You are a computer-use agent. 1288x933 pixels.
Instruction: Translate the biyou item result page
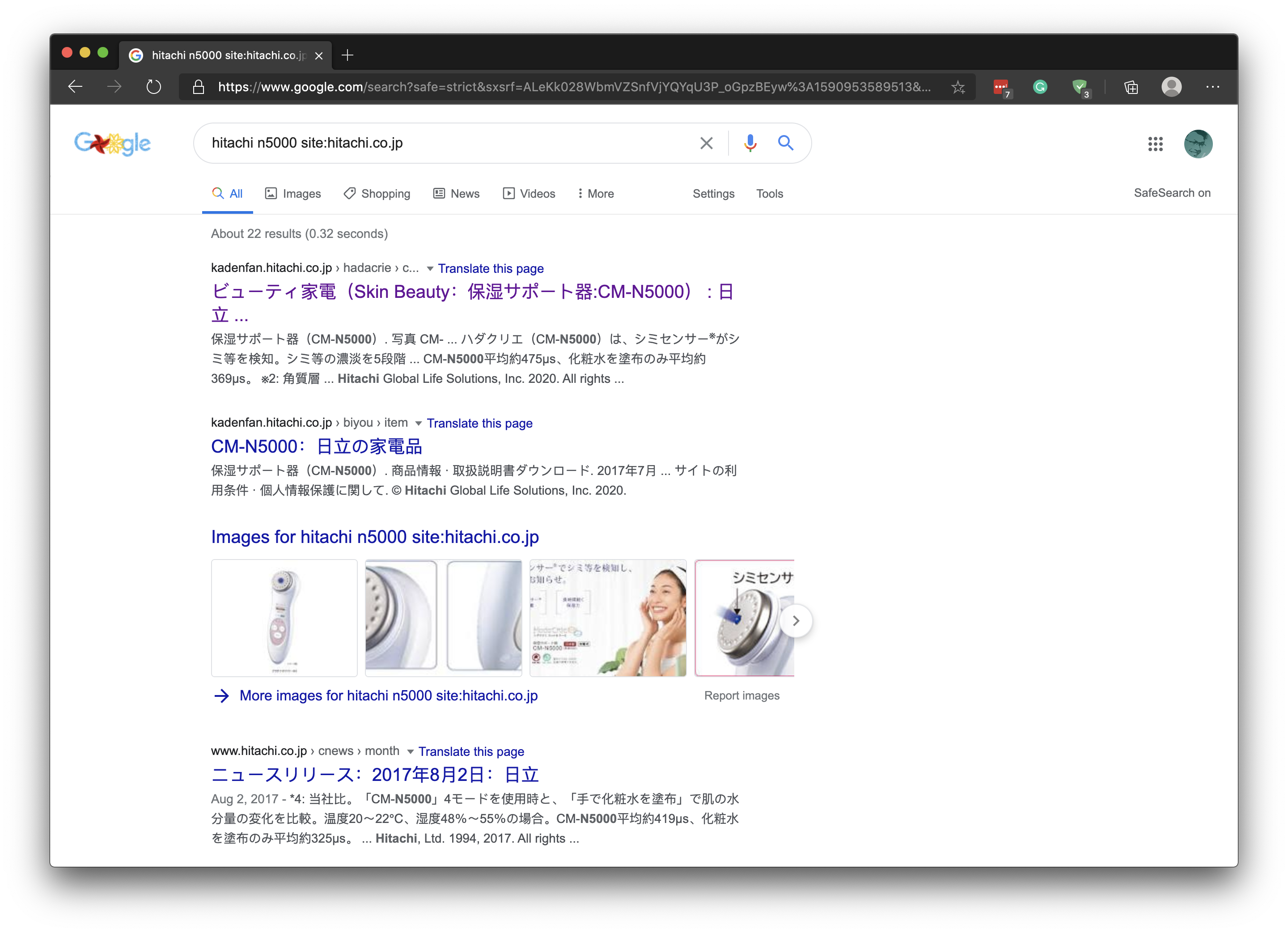tap(480, 424)
